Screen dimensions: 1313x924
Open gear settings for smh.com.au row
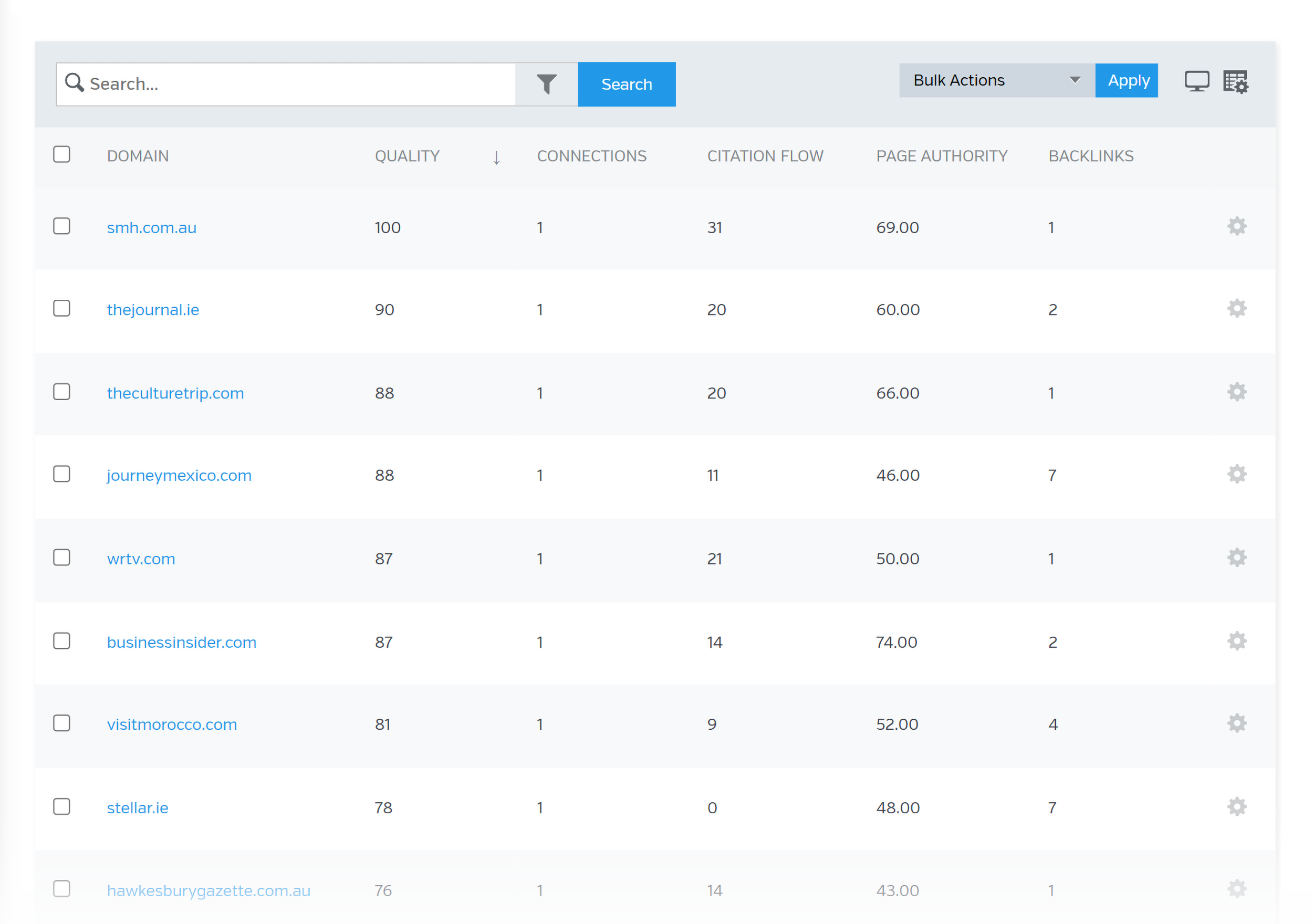pyautogui.click(x=1236, y=226)
